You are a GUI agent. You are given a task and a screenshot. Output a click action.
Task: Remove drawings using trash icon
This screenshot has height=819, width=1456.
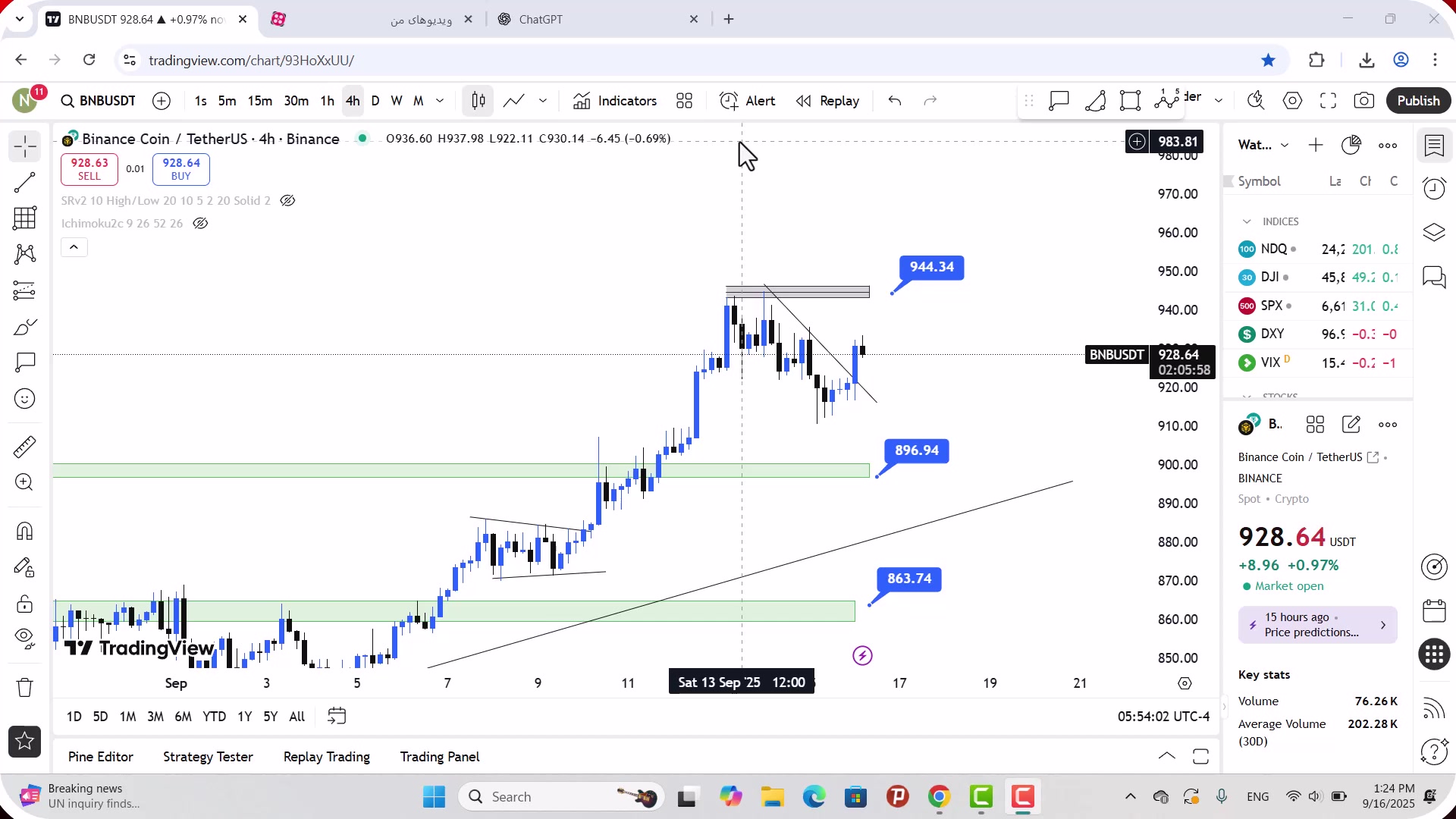point(25,688)
